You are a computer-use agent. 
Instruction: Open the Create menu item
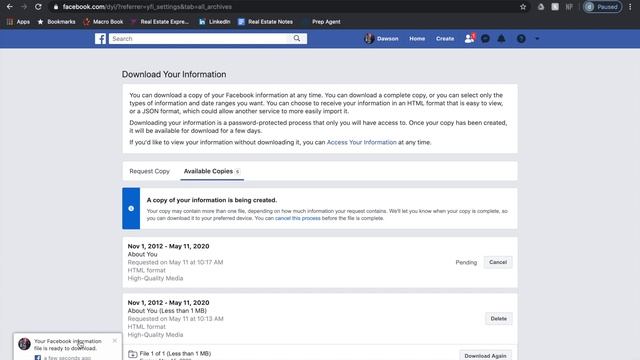[445, 39]
